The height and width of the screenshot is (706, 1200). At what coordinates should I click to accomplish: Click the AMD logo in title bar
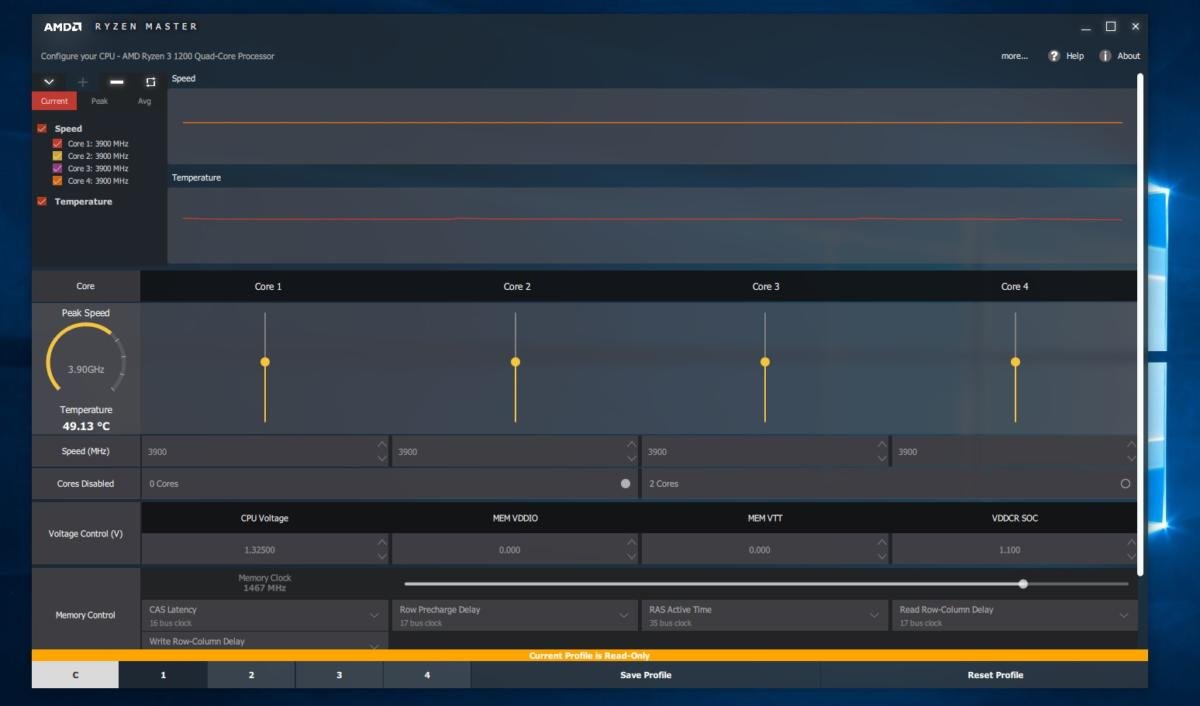click(x=63, y=26)
